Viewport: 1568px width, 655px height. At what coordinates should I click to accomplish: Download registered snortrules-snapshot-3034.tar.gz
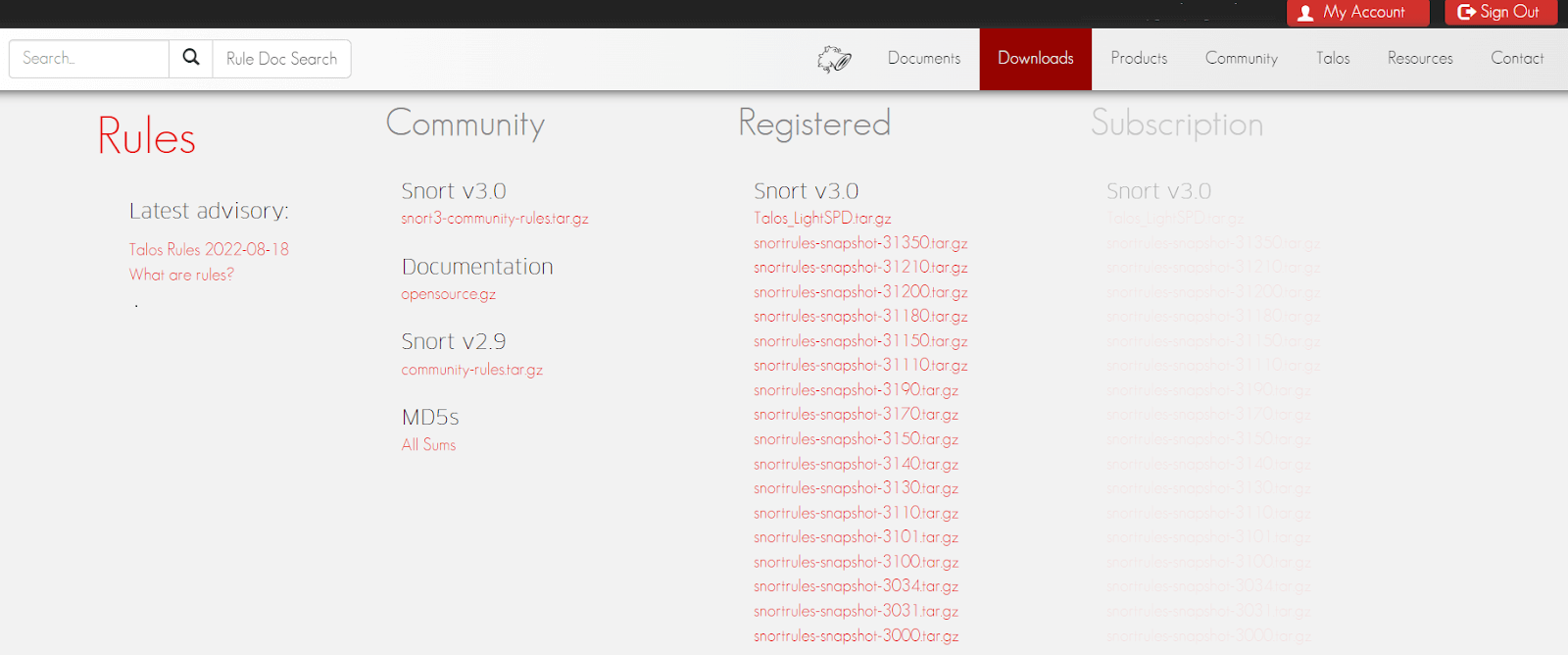point(857,586)
